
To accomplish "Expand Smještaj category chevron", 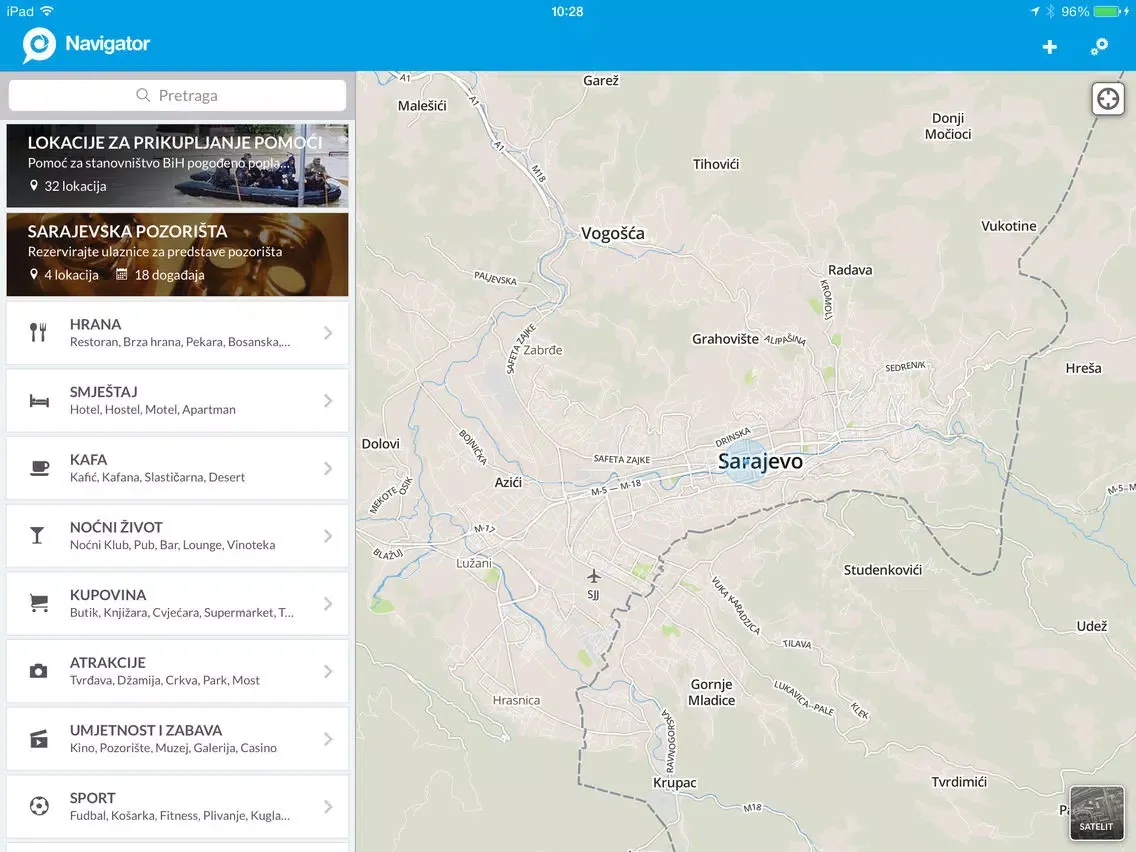I will coord(328,401).
